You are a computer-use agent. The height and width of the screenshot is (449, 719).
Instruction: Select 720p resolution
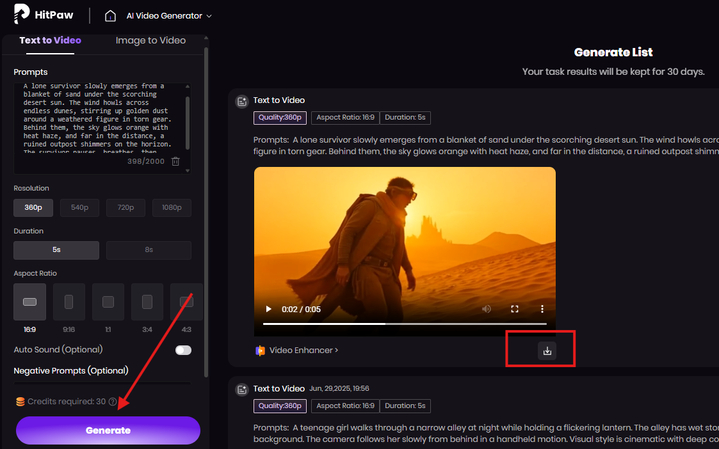(x=126, y=208)
